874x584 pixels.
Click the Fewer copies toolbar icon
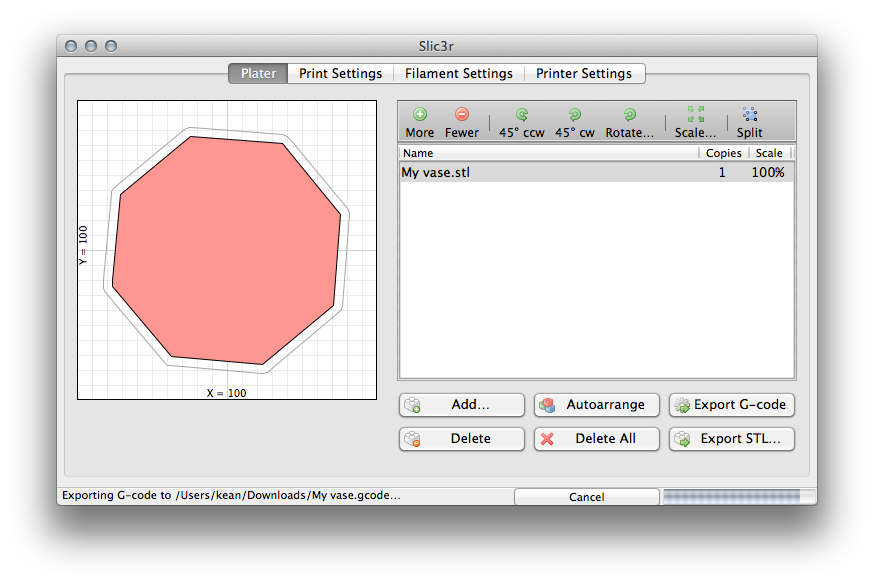pos(461,122)
